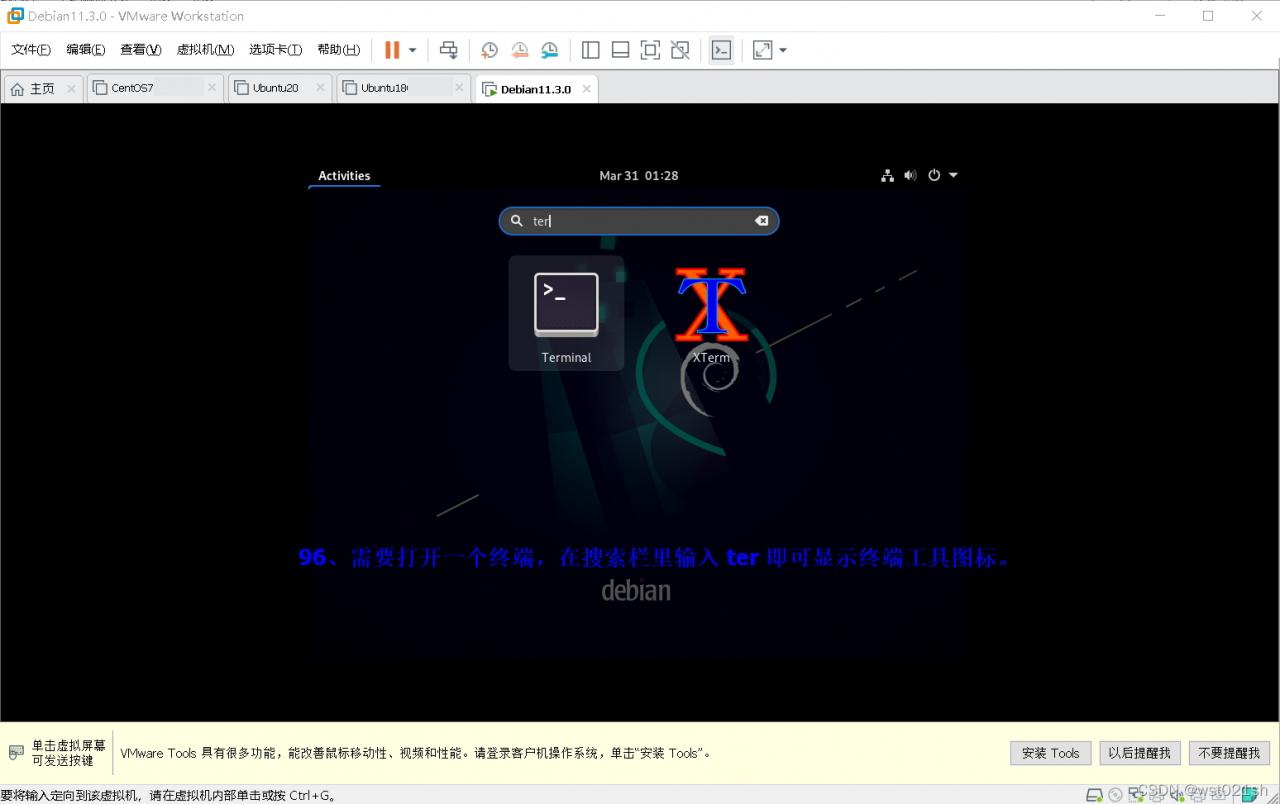The height and width of the screenshot is (804, 1280).
Task: Open the 虚拟机(M) menu
Action: 205,50
